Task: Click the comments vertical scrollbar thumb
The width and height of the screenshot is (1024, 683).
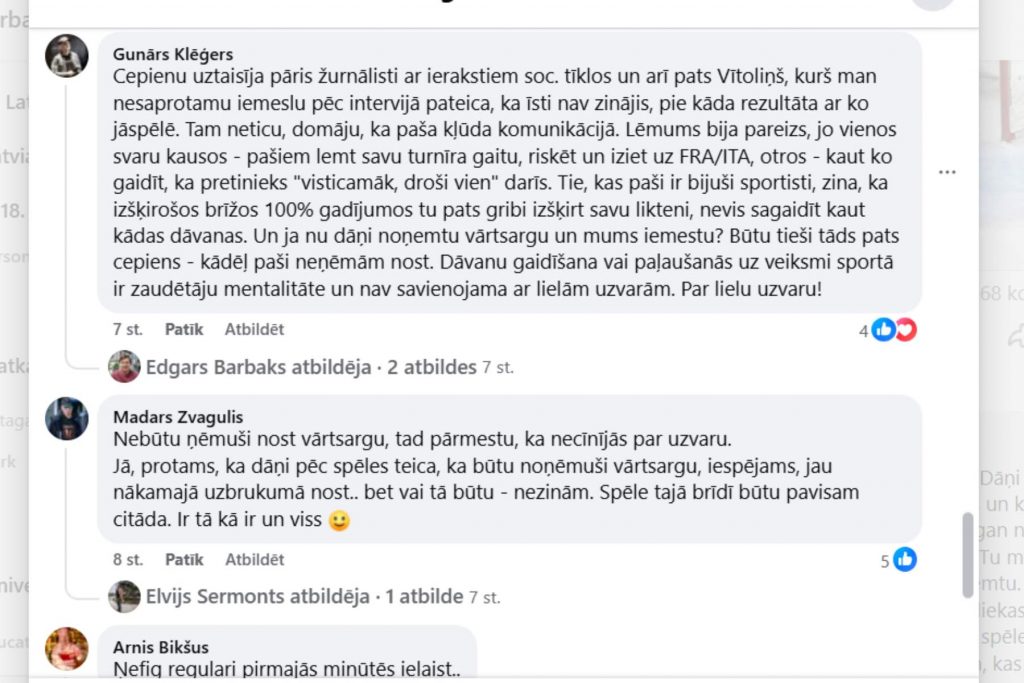Action: tap(967, 555)
